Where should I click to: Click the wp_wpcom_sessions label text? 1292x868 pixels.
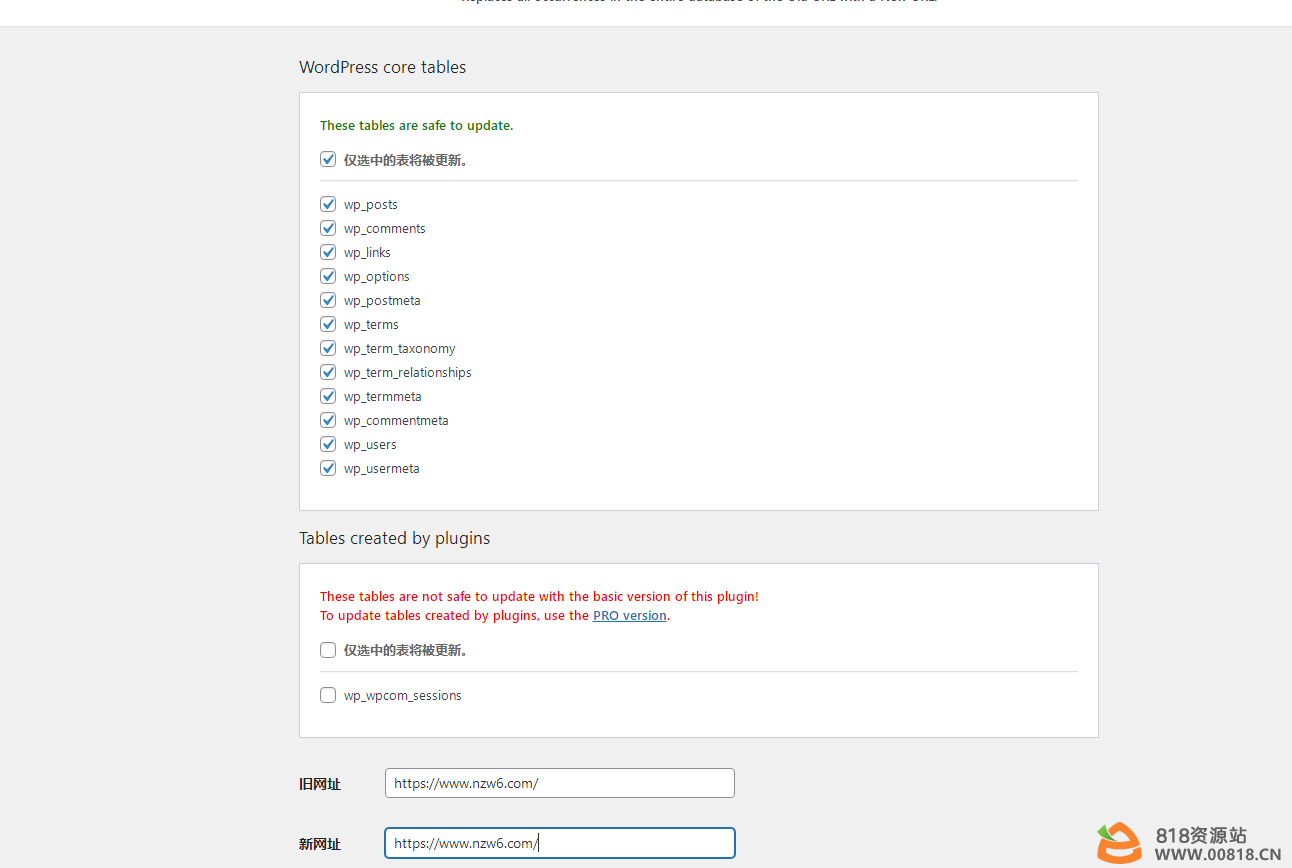(x=403, y=696)
